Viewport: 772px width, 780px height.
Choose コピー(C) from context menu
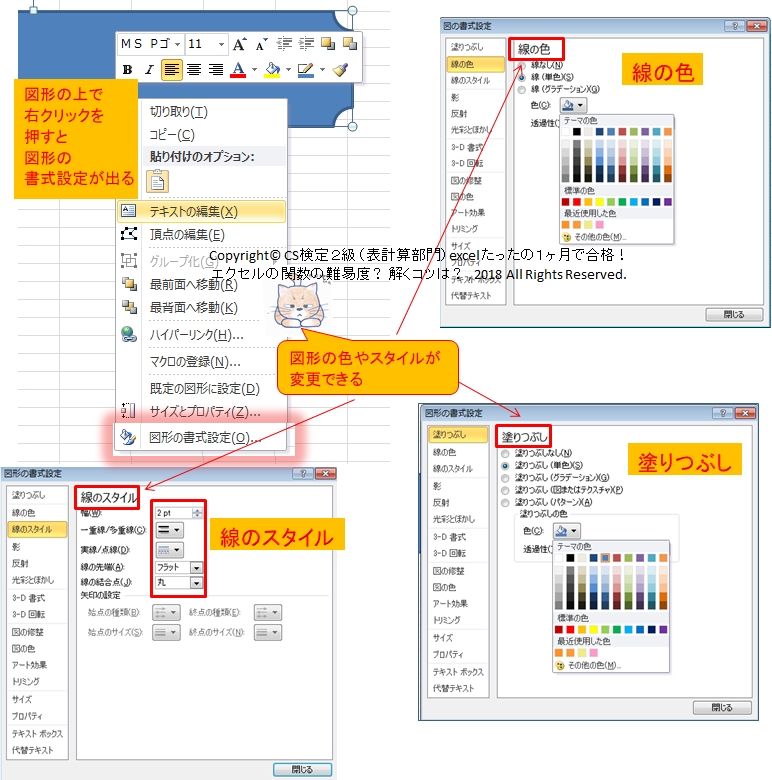tap(201, 135)
